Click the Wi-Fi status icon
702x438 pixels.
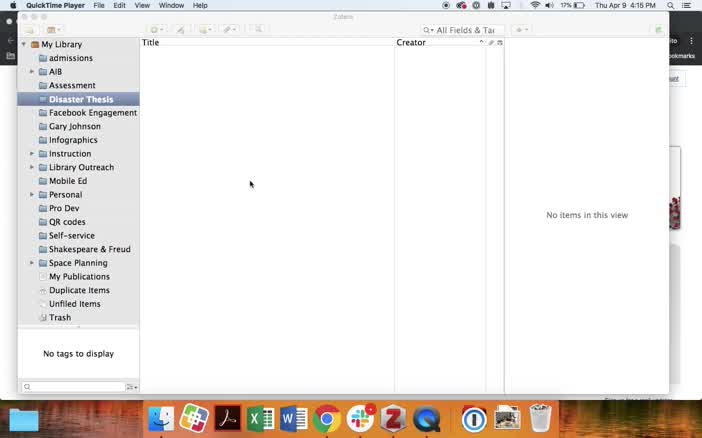[x=535, y=5]
